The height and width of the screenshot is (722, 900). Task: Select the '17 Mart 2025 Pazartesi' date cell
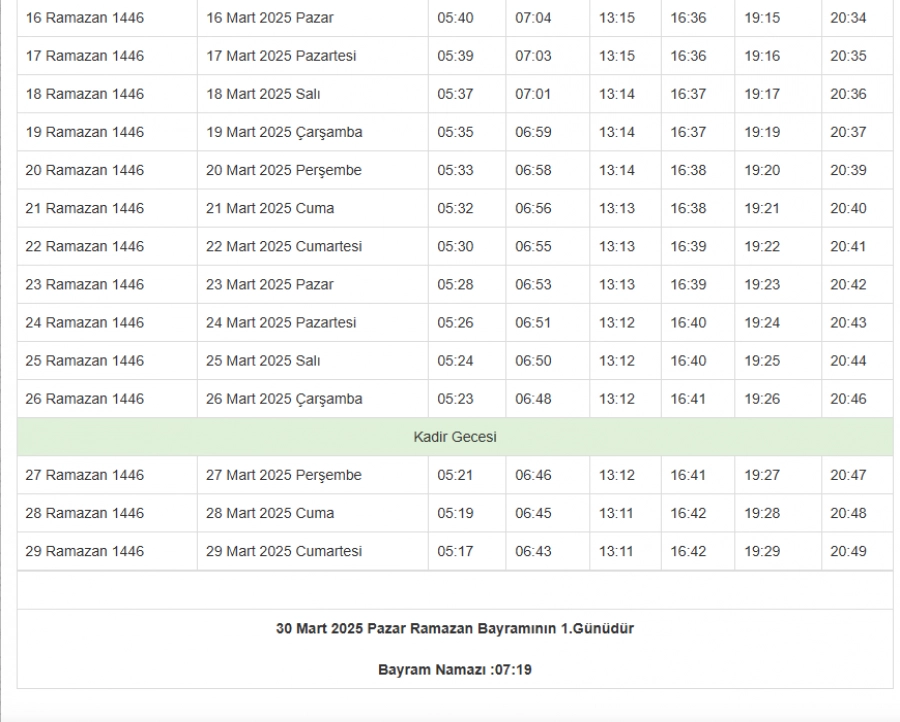click(x=280, y=56)
